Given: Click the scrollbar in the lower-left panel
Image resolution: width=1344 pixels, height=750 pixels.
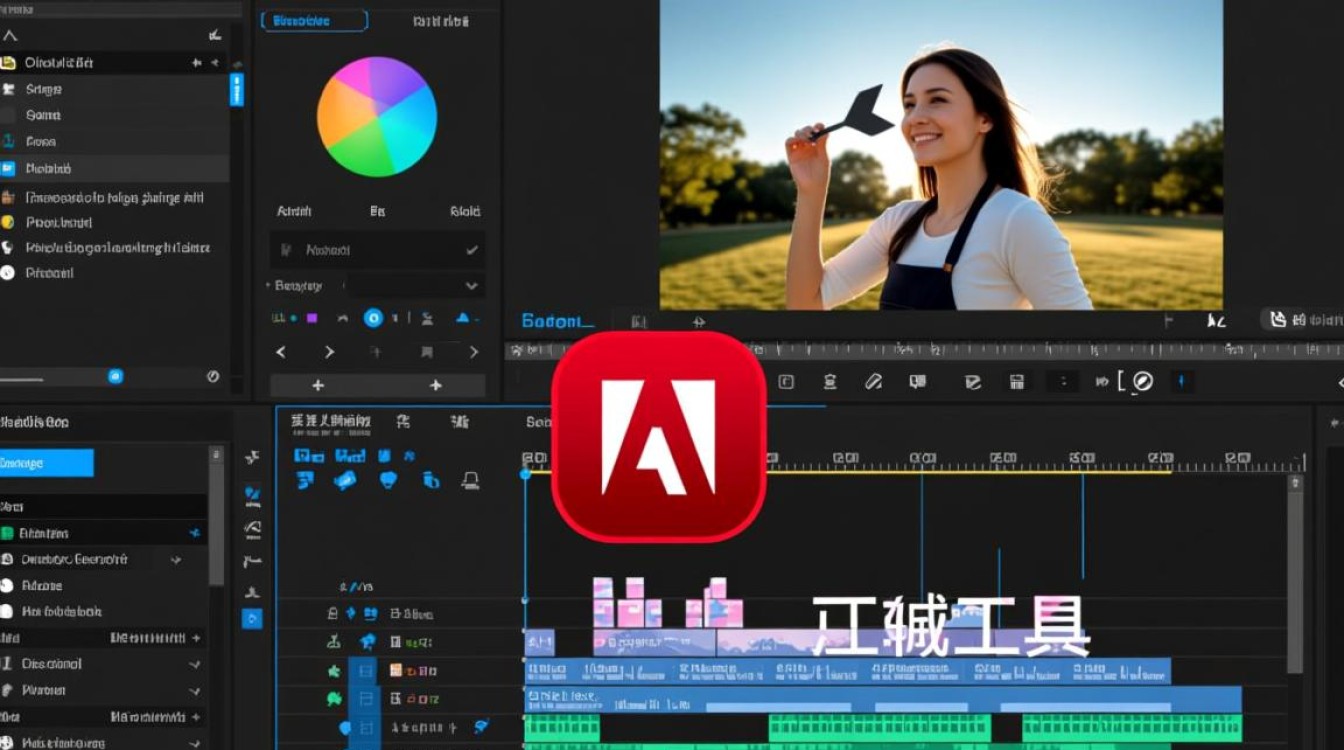Looking at the screenshot, I should (216, 516).
